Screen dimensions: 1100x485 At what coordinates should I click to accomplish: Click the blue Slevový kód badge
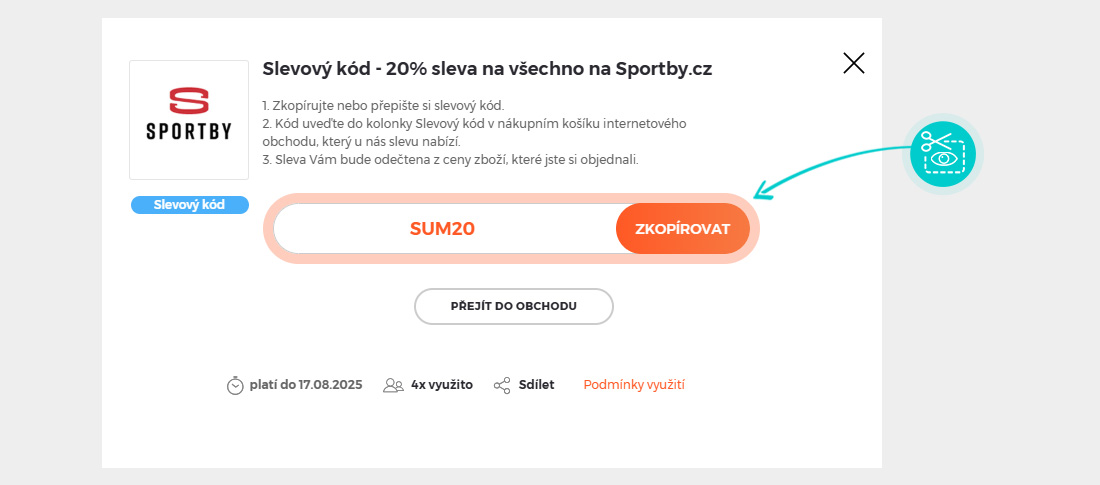pos(189,205)
